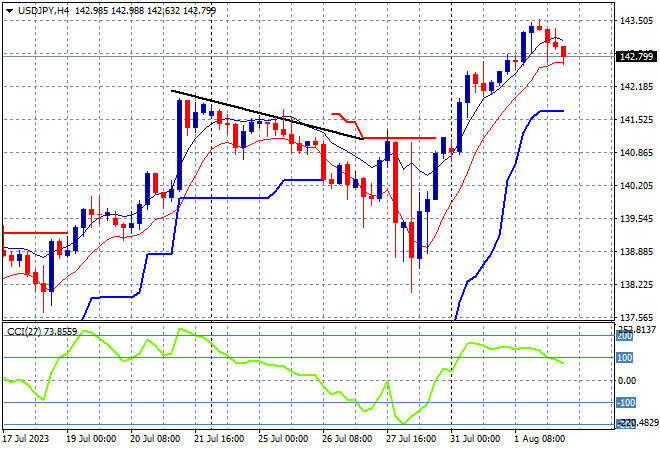Click the 252.8137 CCI maximum label
The height and width of the screenshot is (450, 660).
637,330
